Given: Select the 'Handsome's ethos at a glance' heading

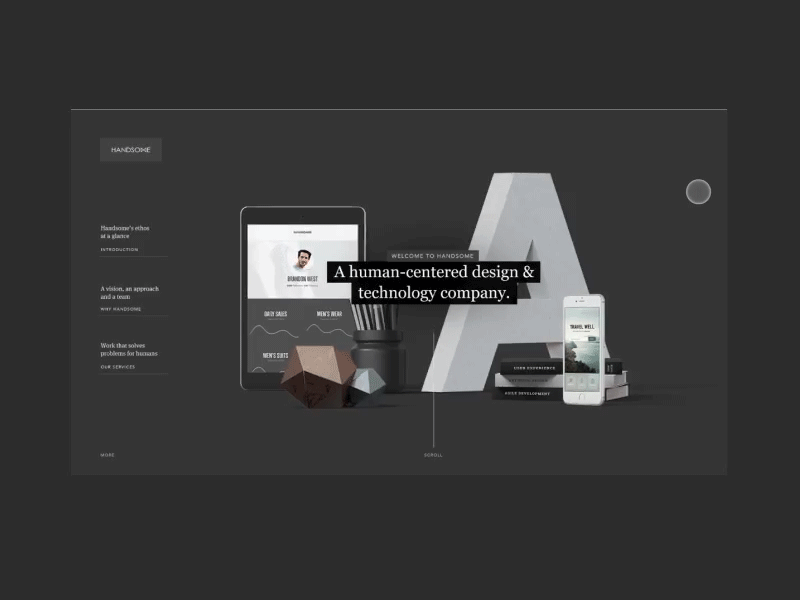Looking at the screenshot, I should click(126, 231).
